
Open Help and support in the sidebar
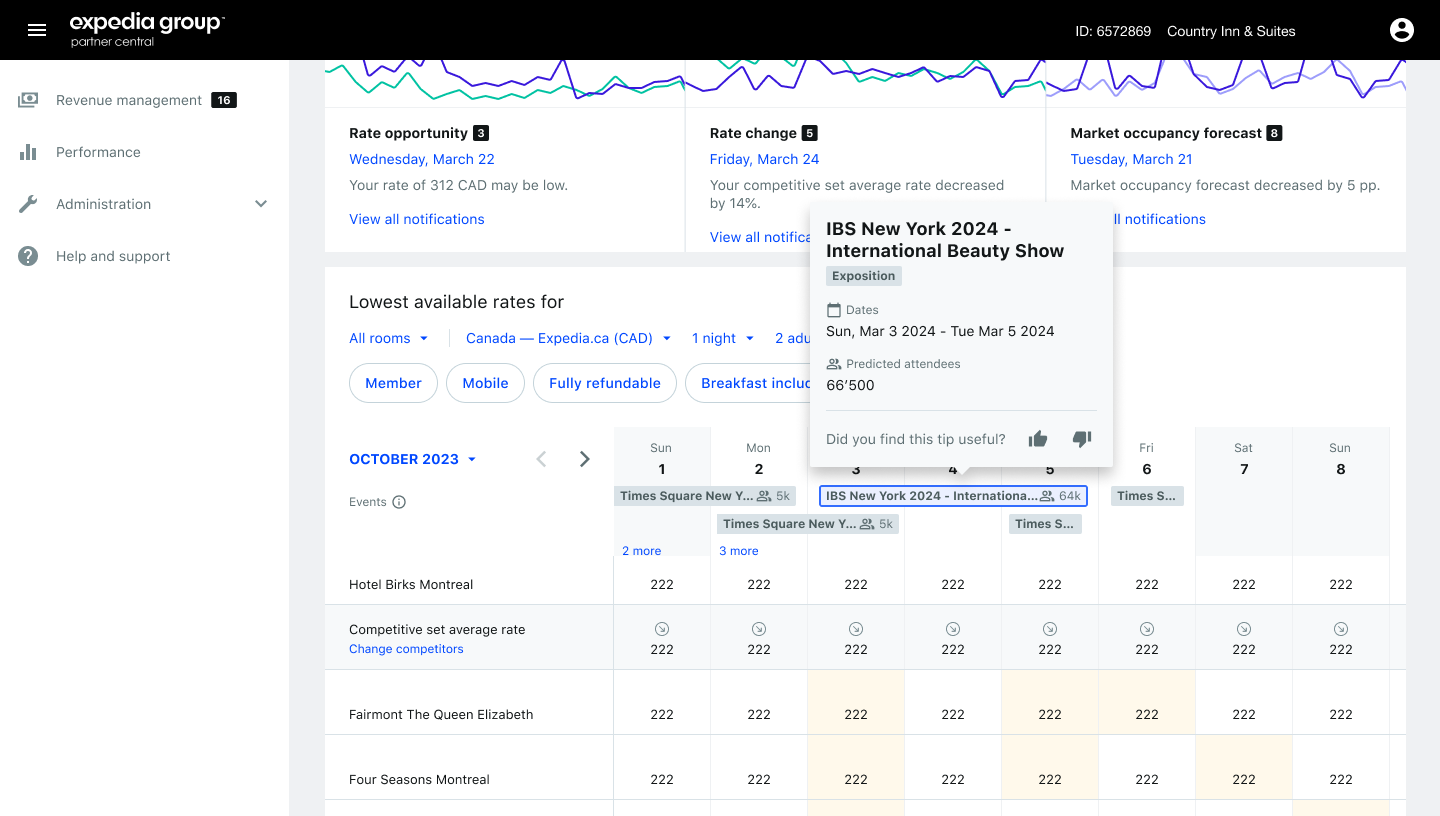(113, 256)
